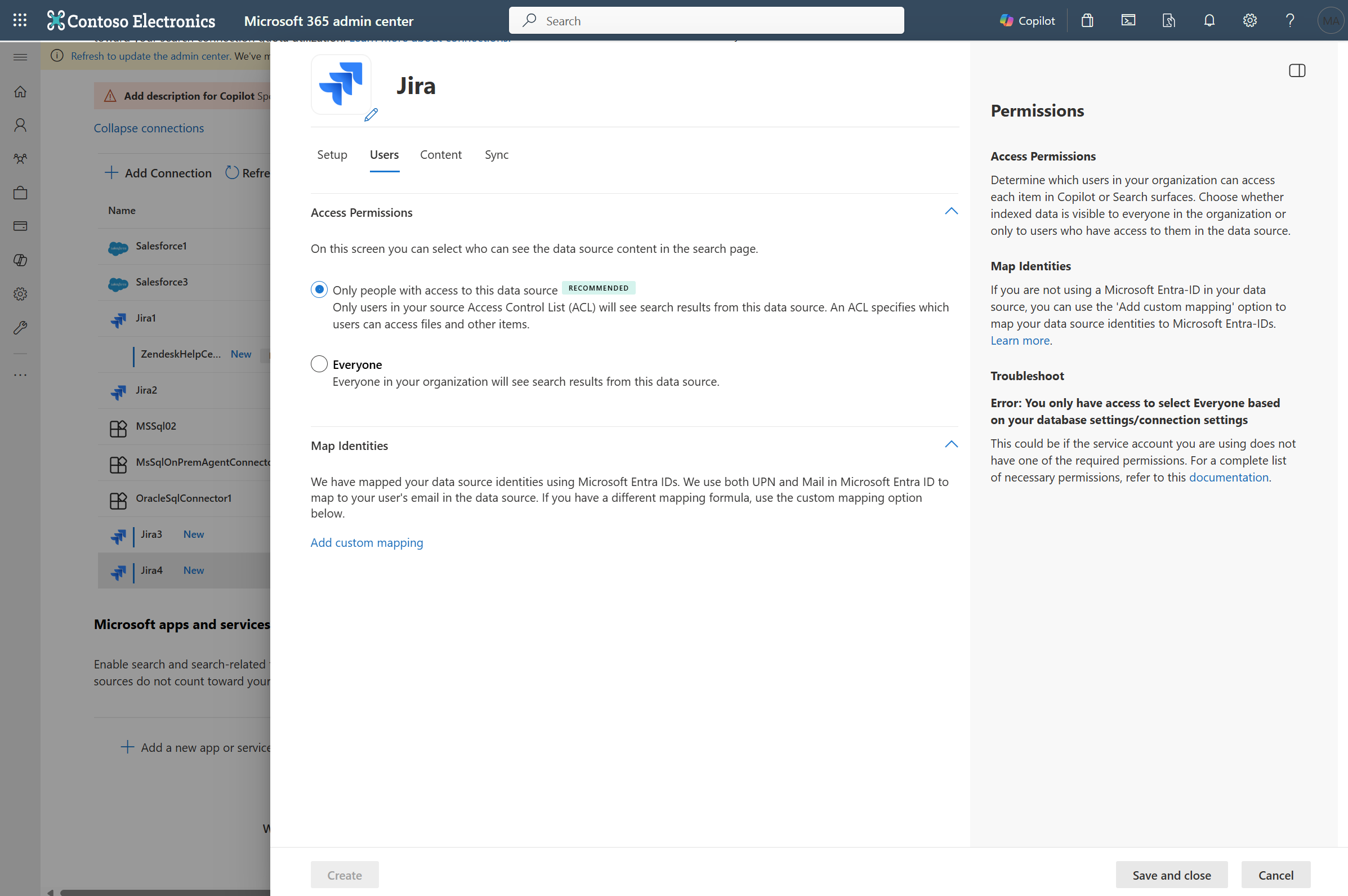
Task: Click the info icon in refresh banner
Action: point(56,55)
